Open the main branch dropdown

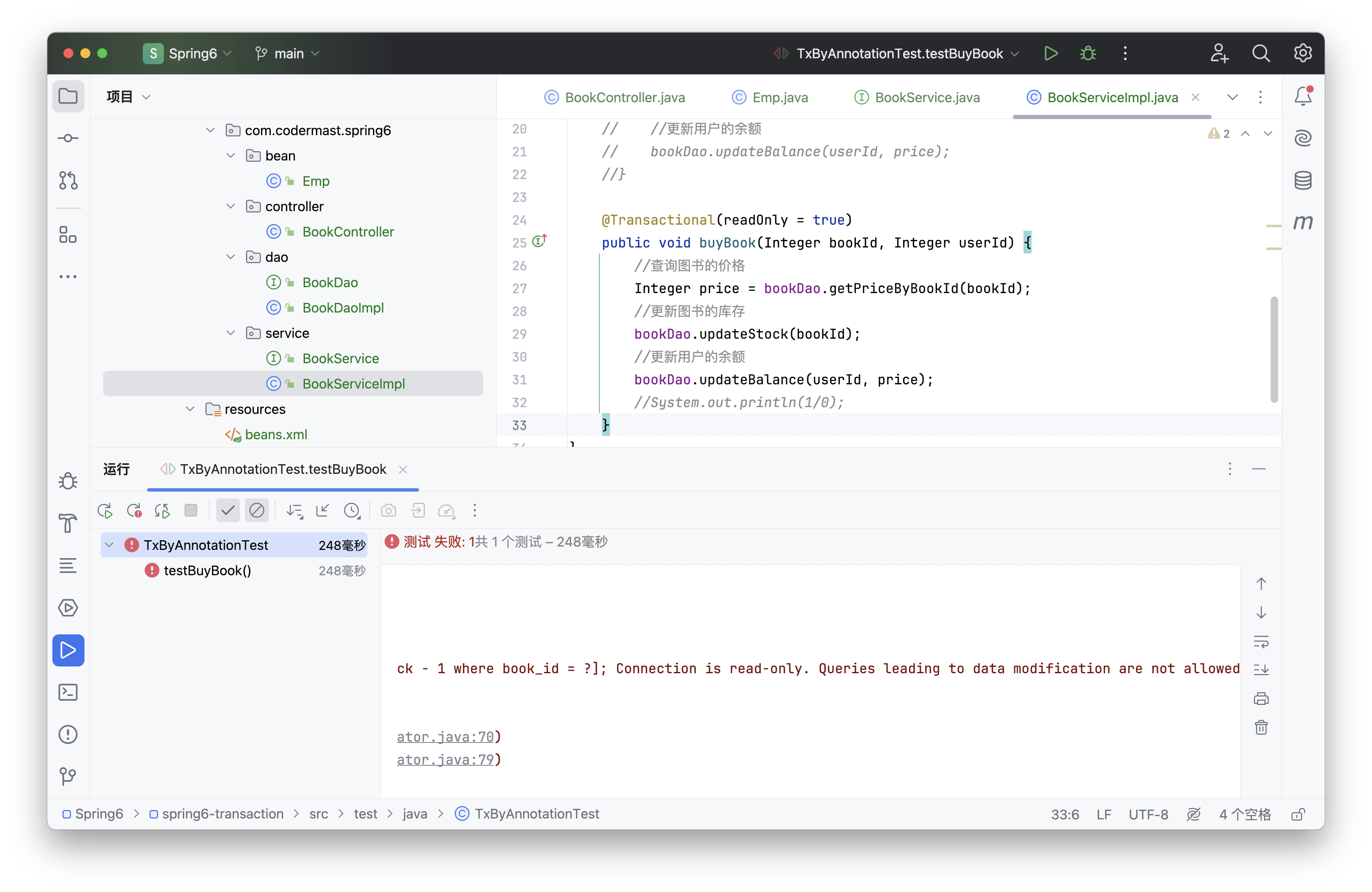point(287,54)
